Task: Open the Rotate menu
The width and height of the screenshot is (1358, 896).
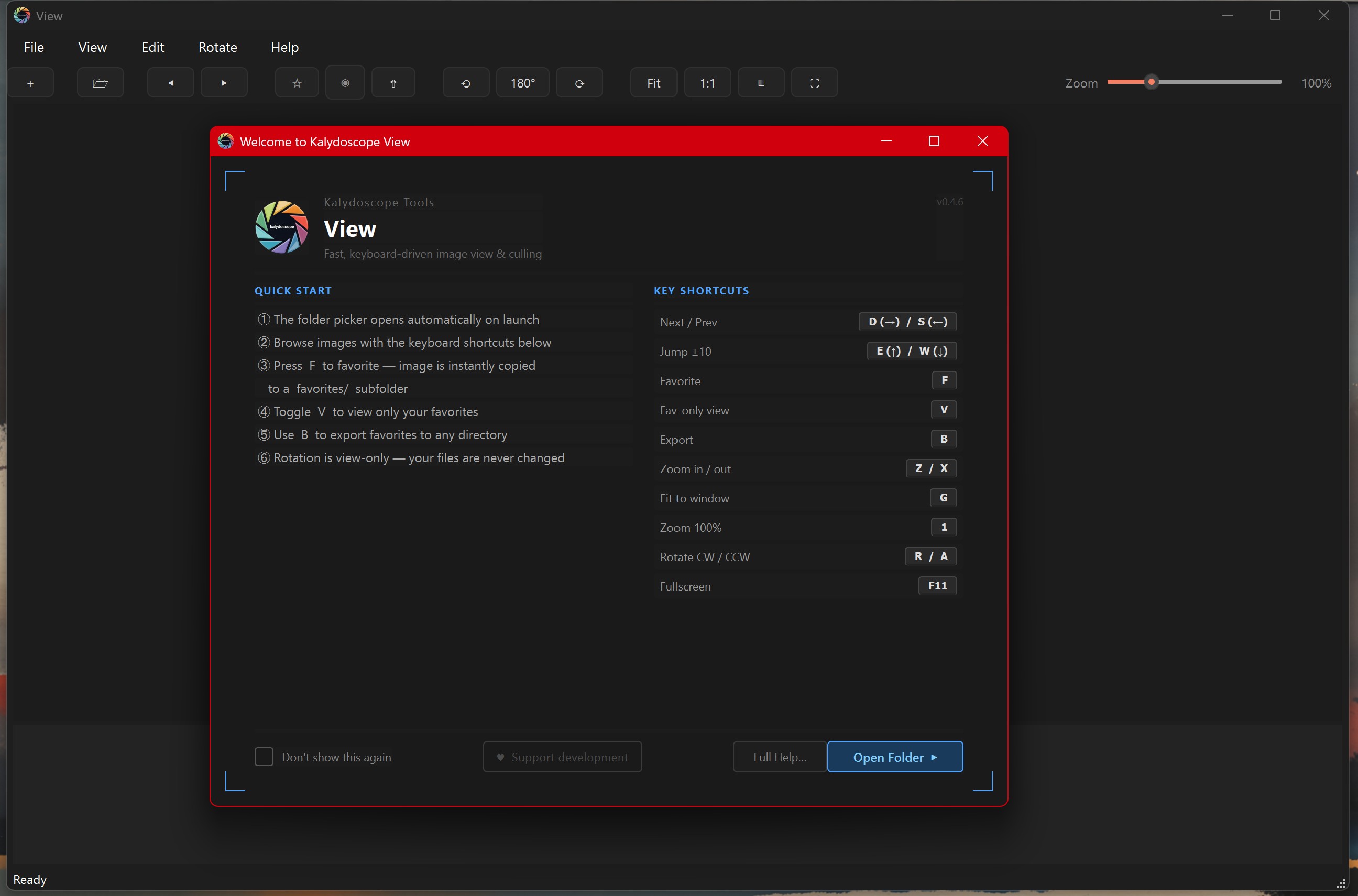Action: pos(217,48)
